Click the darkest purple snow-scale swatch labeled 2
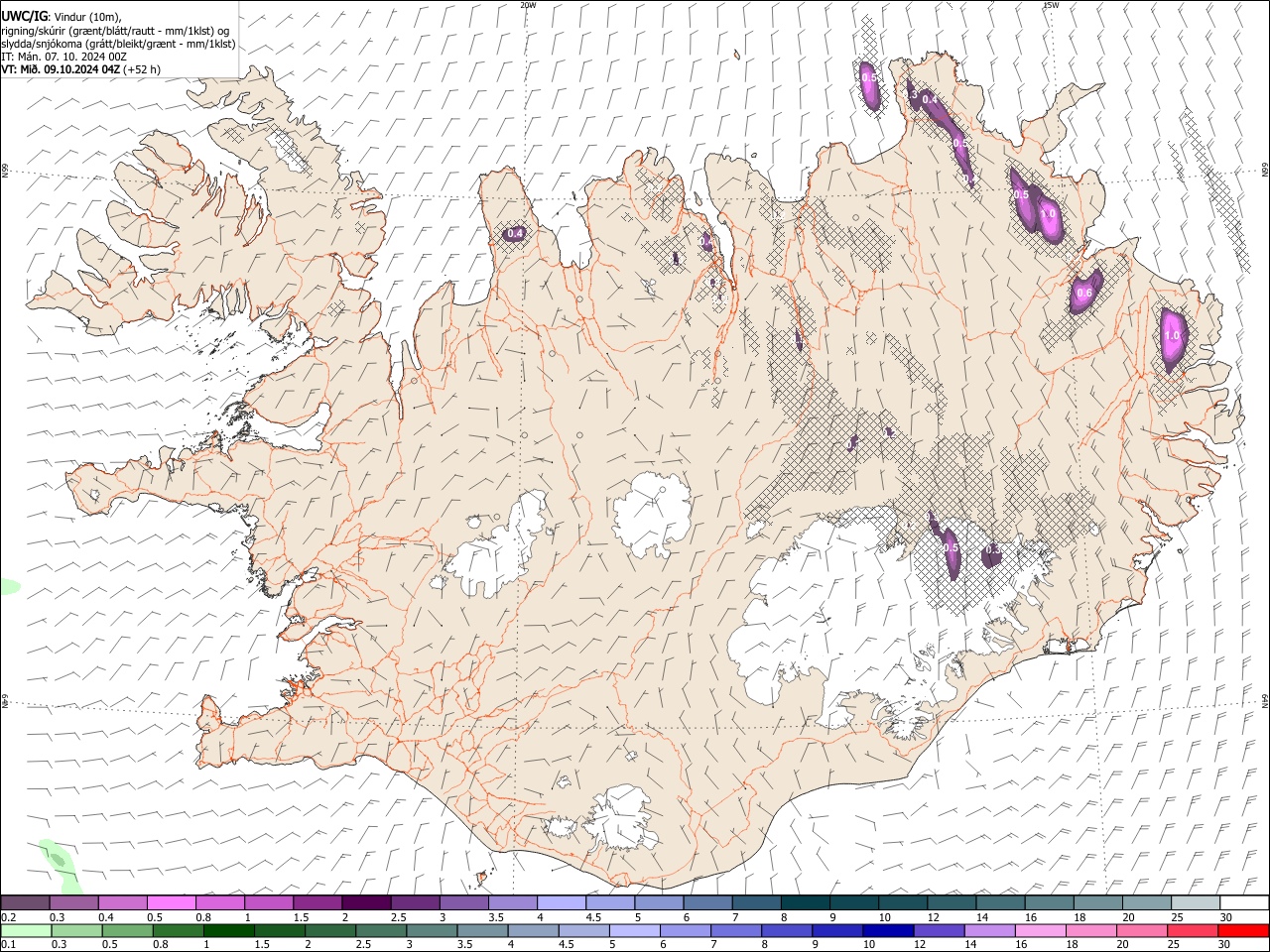Image resolution: width=1270 pixels, height=952 pixels. pyautogui.click(x=365, y=902)
